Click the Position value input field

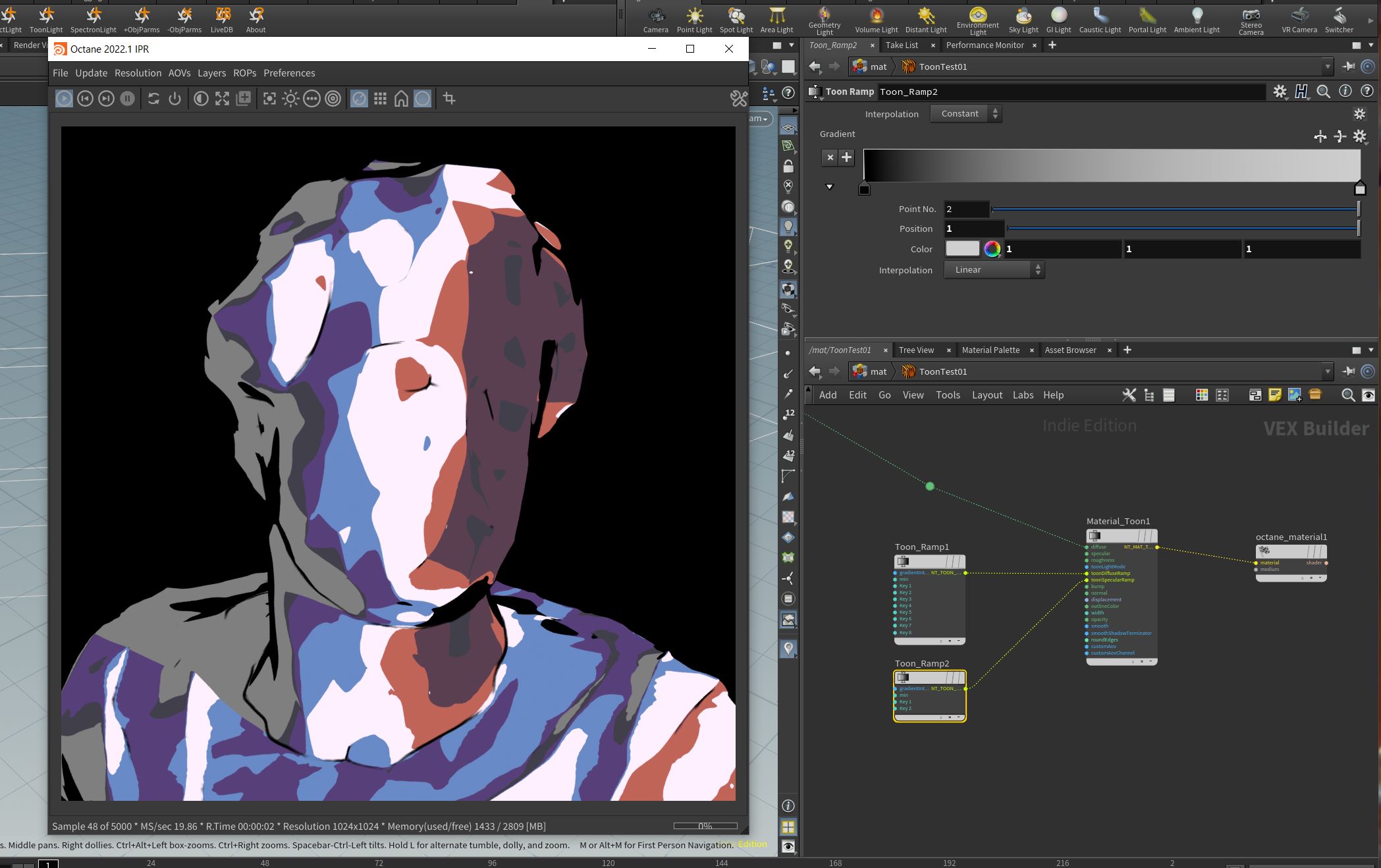[973, 229]
